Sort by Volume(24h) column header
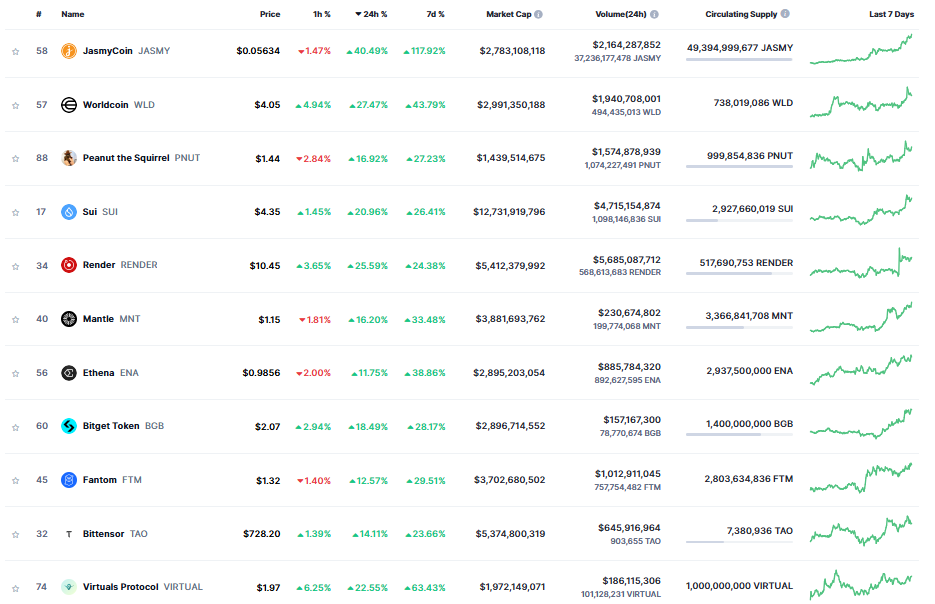This screenshot has height=604, width=935. pos(621,14)
